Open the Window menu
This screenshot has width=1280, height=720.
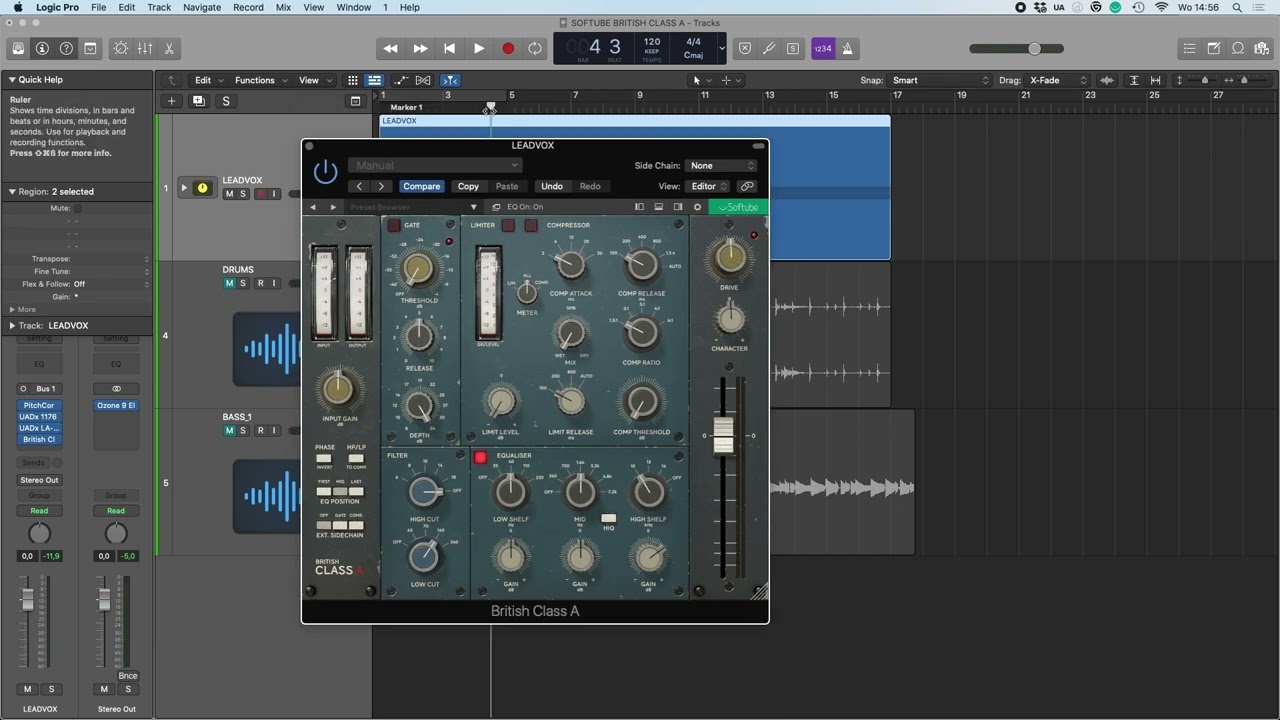tap(354, 7)
